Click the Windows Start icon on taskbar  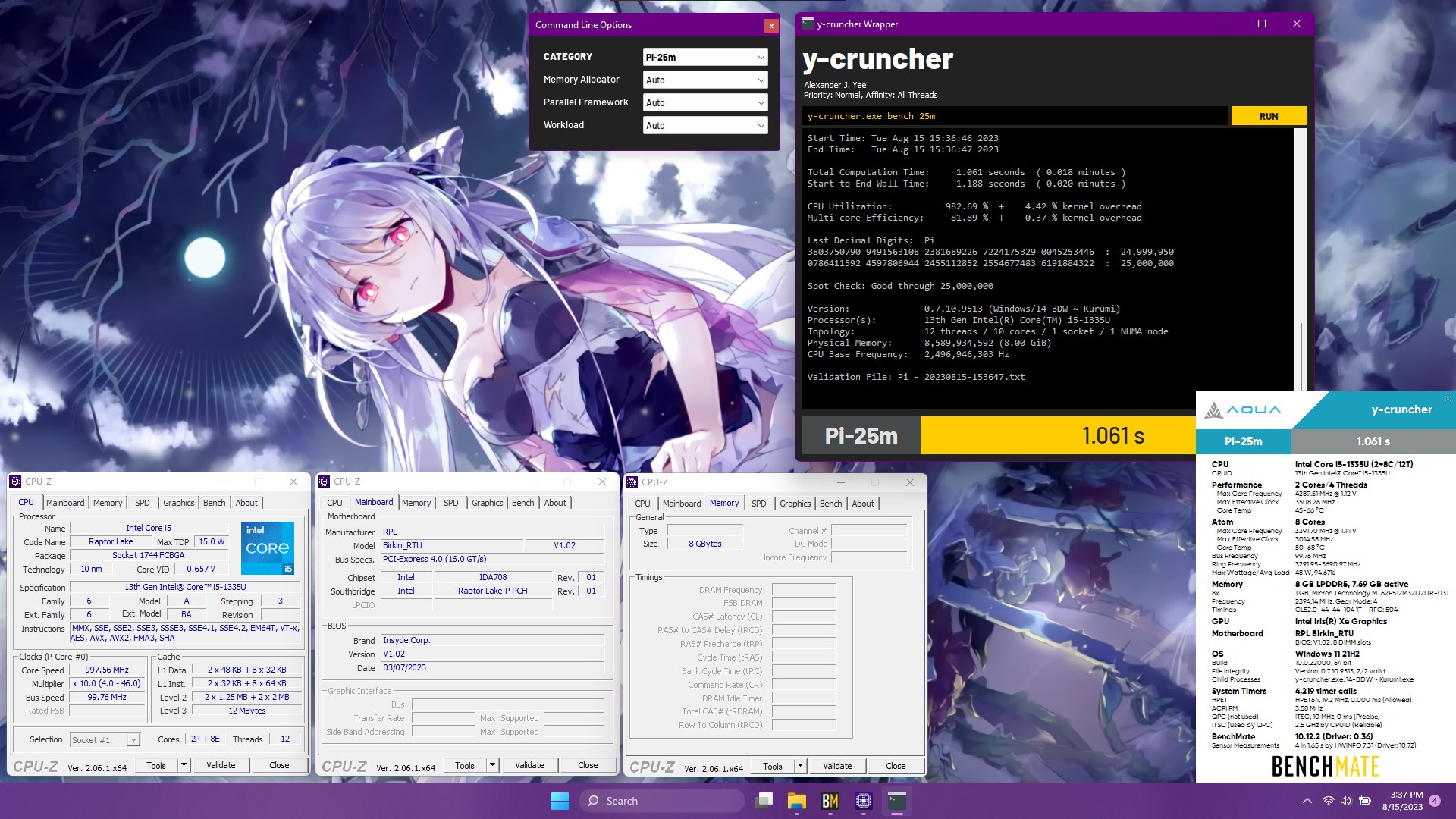tap(560, 801)
